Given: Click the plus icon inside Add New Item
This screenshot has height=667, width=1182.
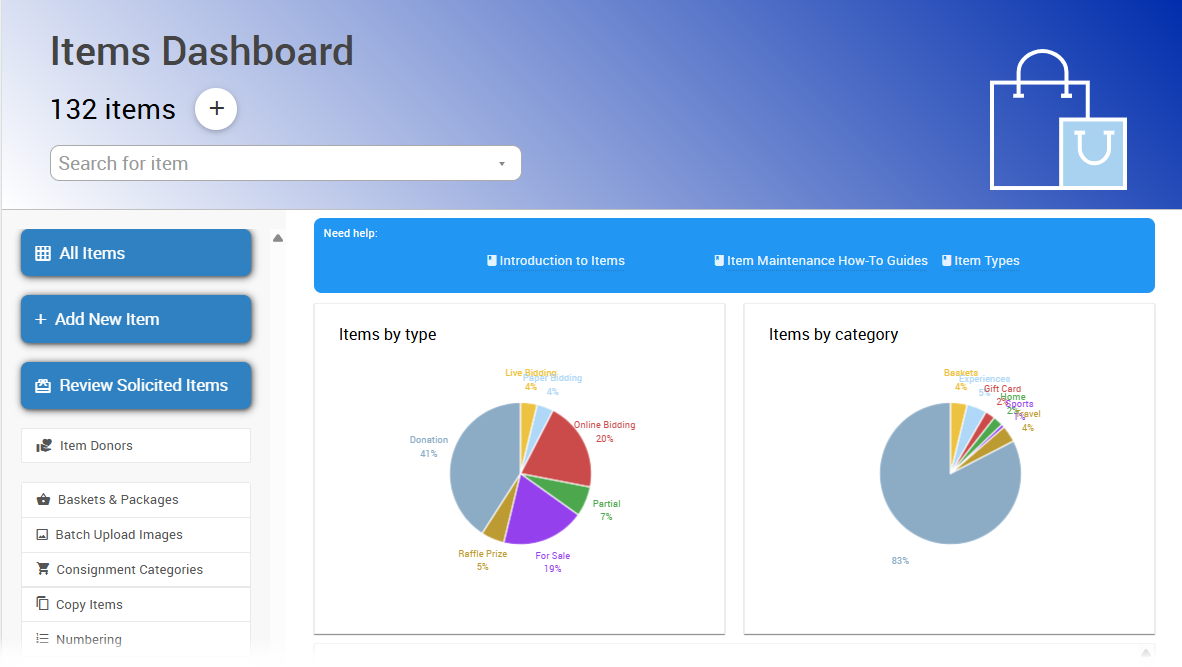Looking at the screenshot, I should [40, 319].
